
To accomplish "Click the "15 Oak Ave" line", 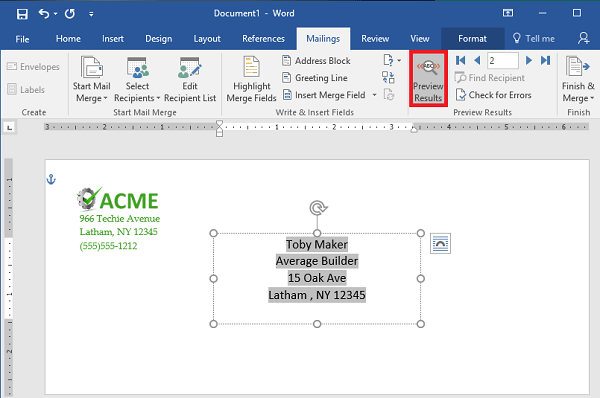I will click(317, 278).
